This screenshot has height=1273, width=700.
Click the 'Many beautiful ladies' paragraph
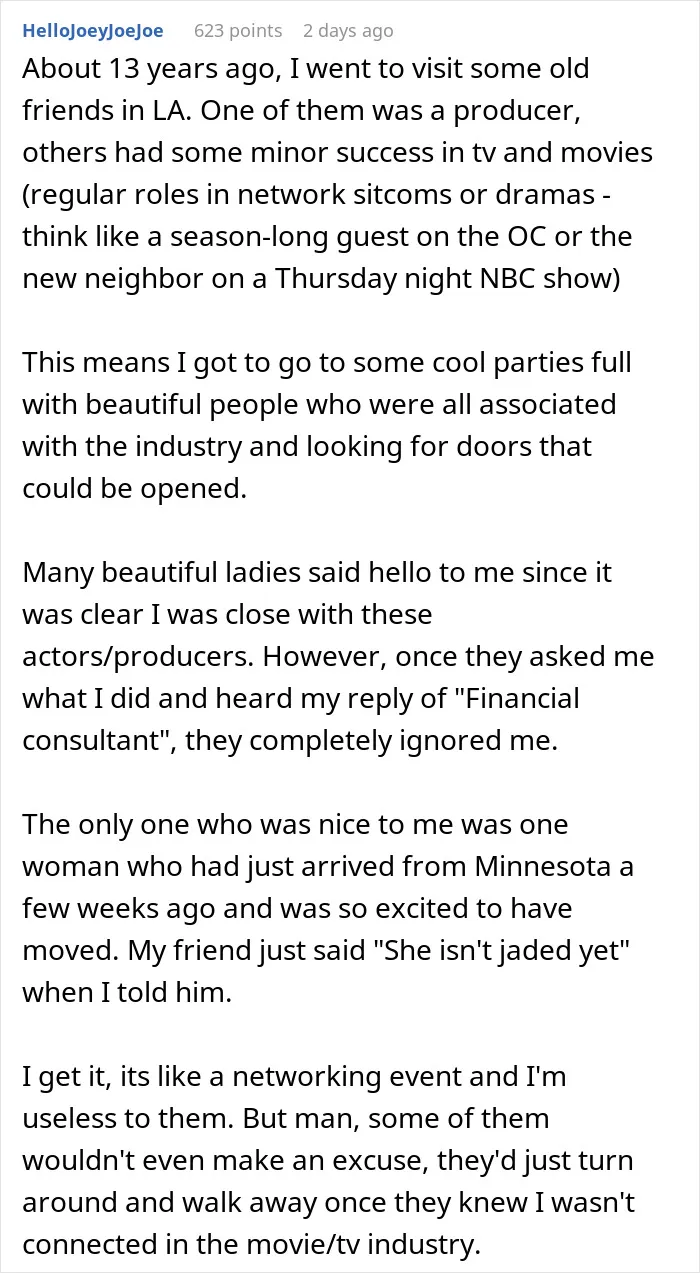337,655
